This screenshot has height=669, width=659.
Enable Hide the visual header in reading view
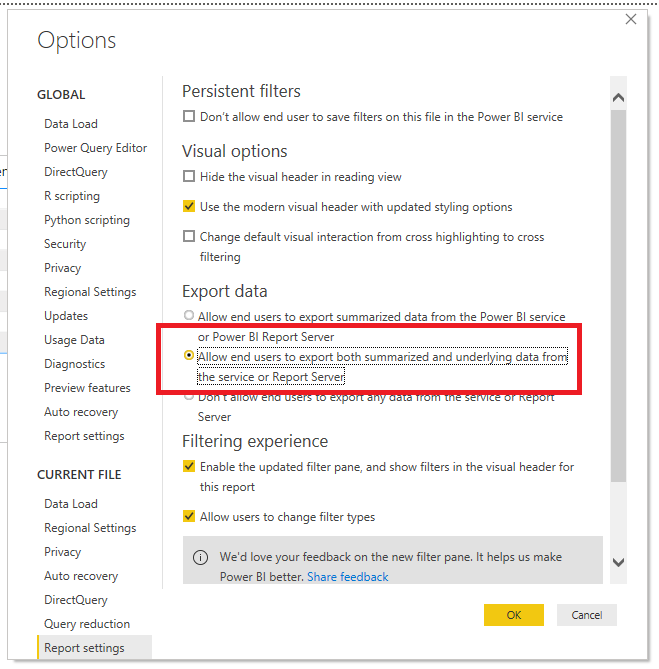click(x=189, y=176)
